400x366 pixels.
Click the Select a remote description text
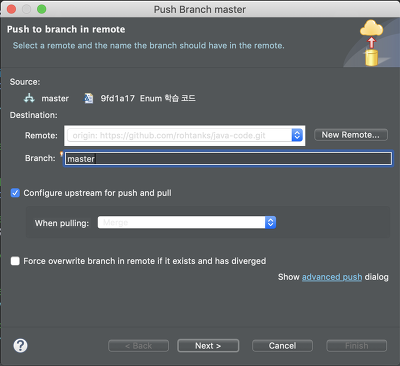(149, 46)
